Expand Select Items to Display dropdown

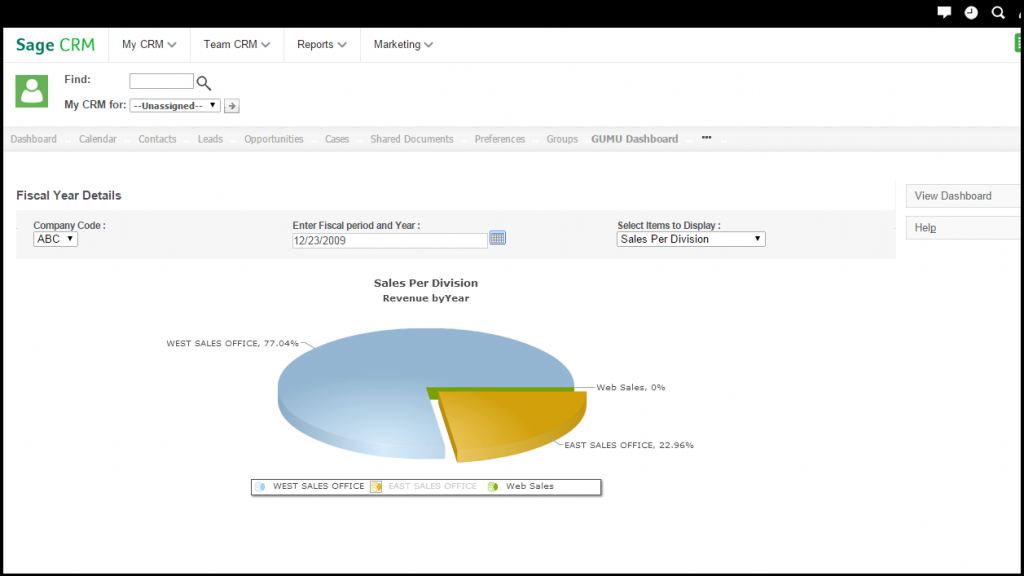coord(691,239)
